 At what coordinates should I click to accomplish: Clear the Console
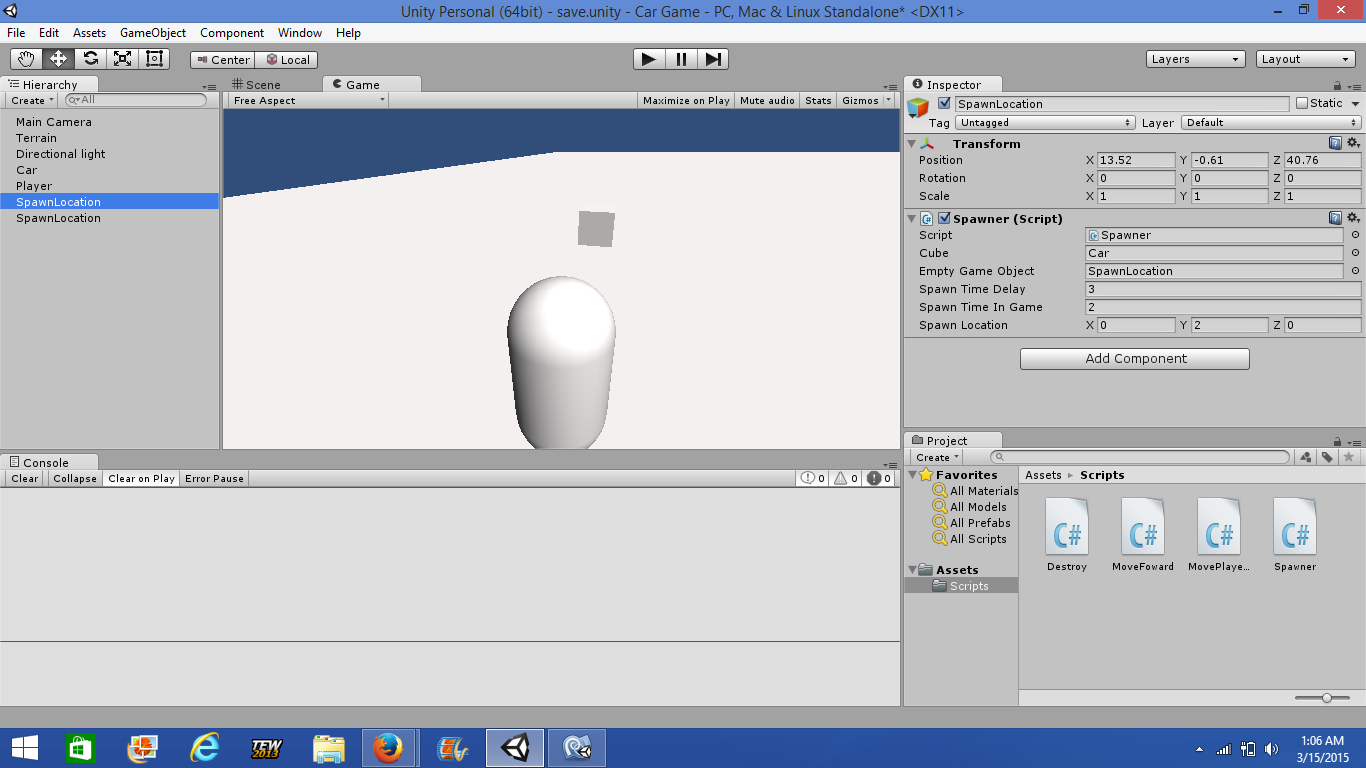click(25, 479)
